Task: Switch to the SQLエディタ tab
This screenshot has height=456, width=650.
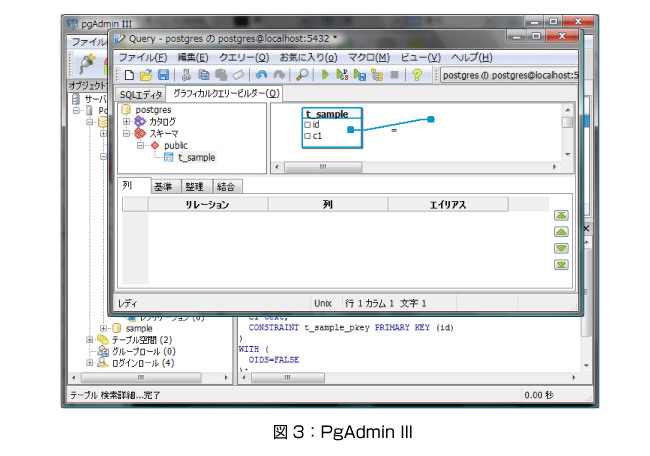Action: point(141,95)
